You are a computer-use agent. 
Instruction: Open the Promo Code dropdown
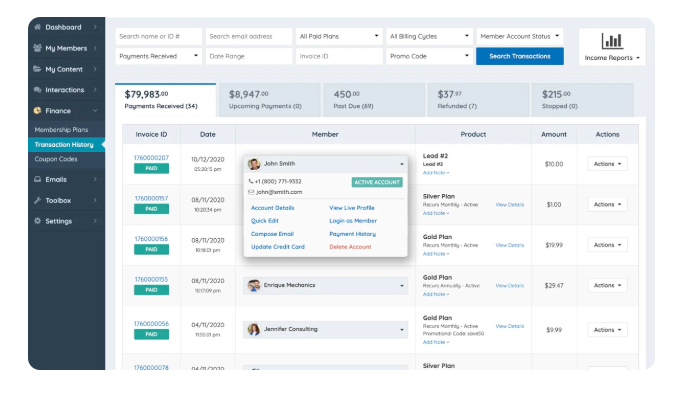point(429,56)
